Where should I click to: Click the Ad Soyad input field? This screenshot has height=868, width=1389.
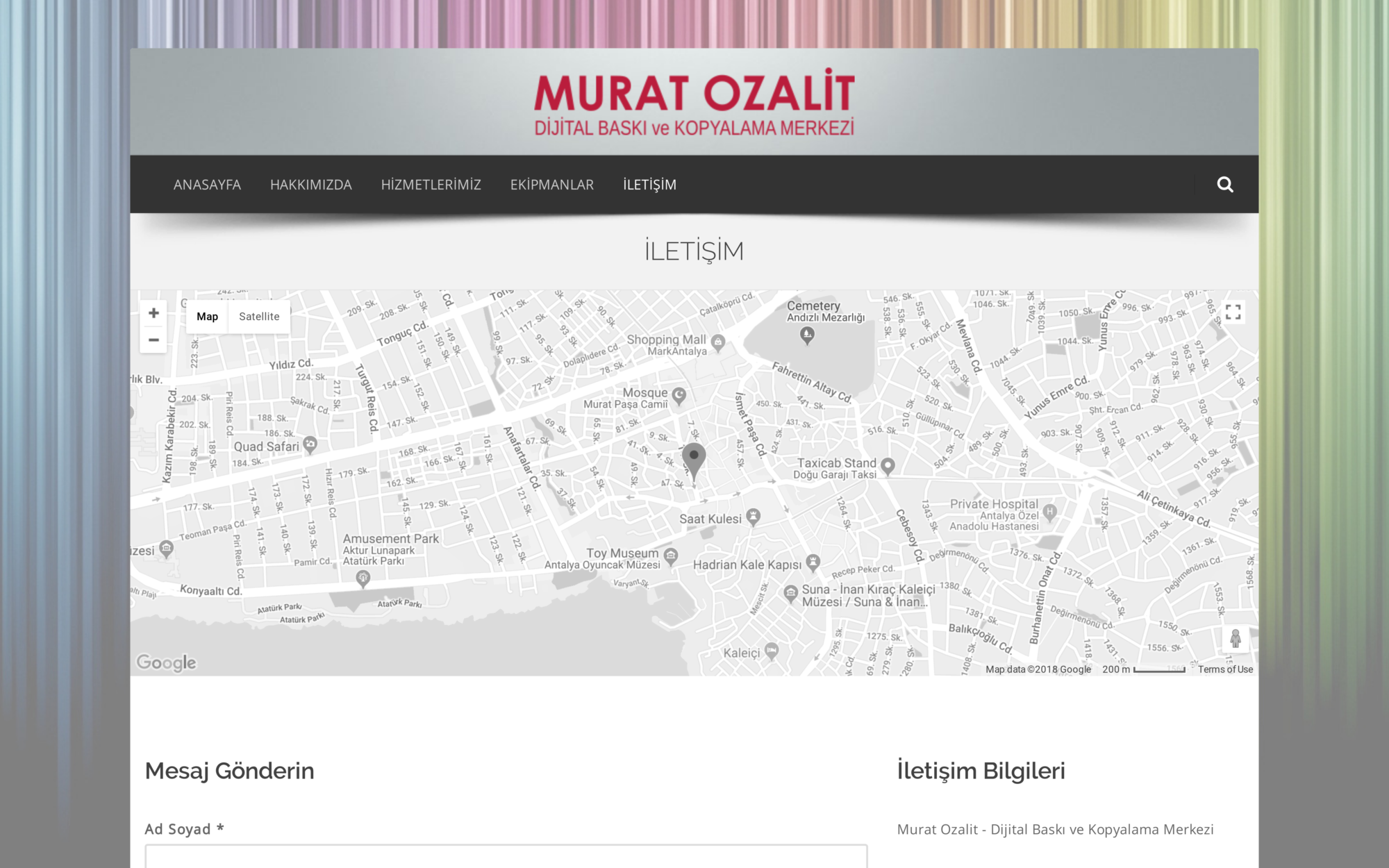point(506,856)
